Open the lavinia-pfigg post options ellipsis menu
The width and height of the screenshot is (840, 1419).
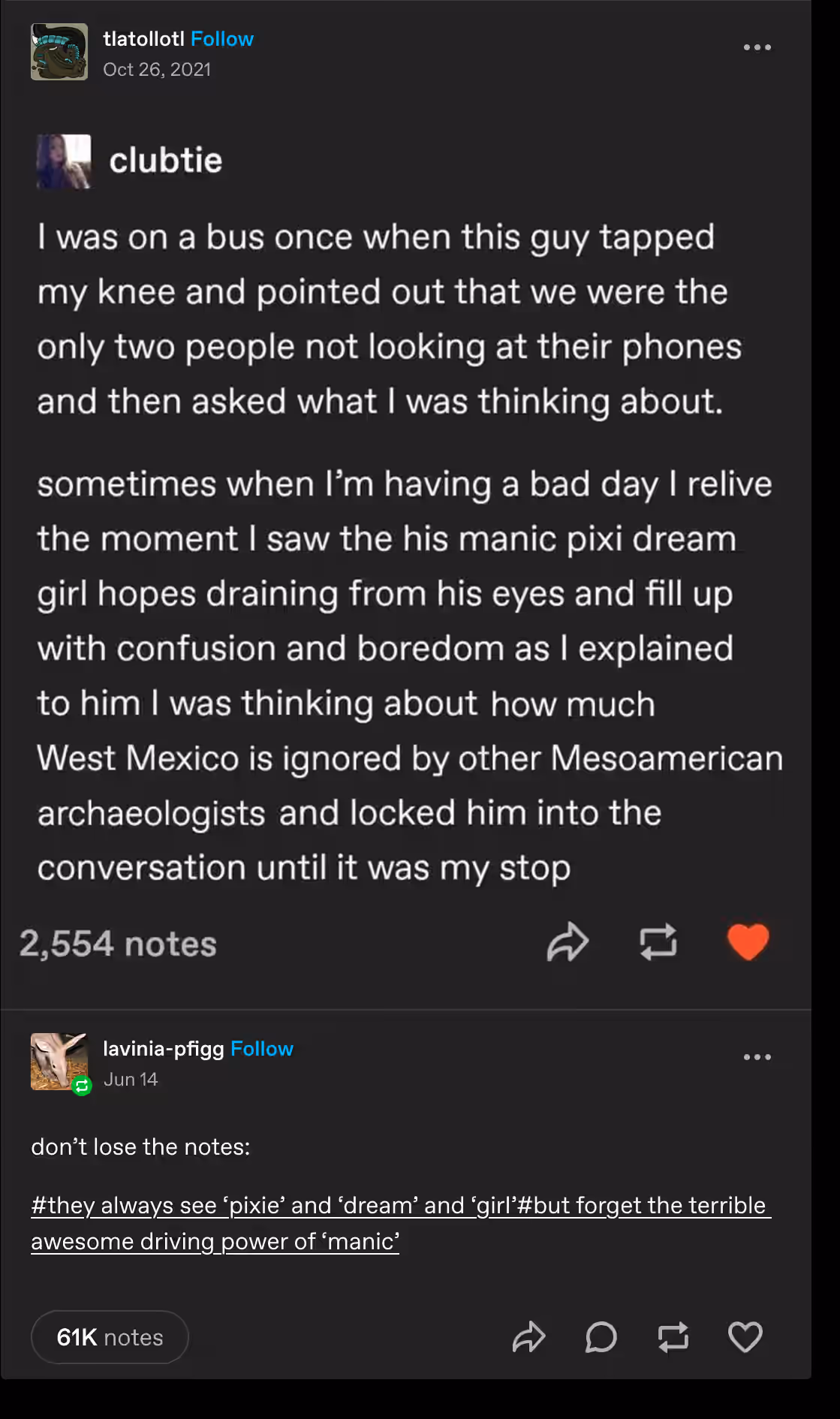tap(757, 1057)
